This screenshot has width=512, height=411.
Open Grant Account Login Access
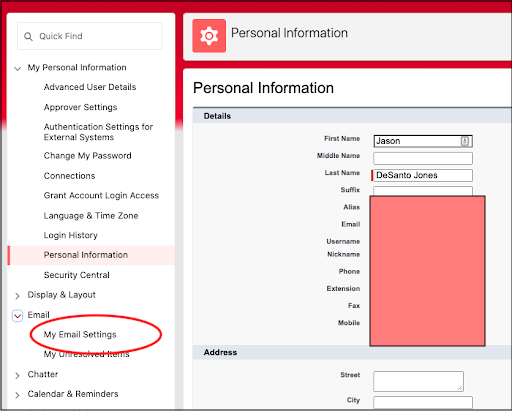point(101,195)
